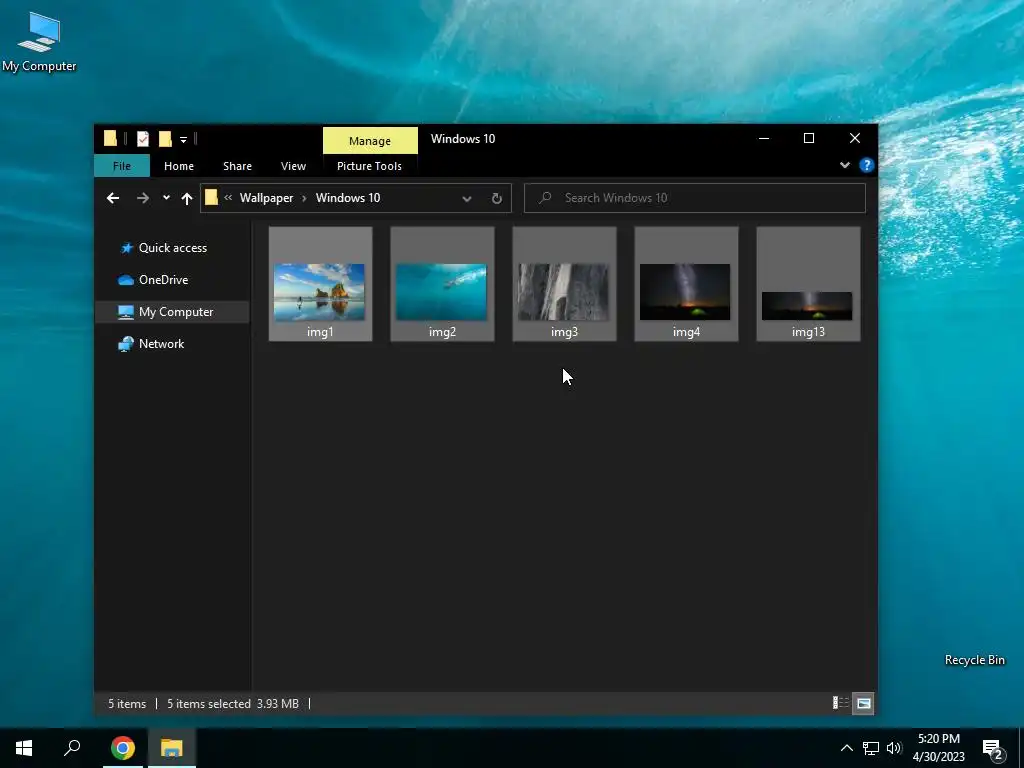The width and height of the screenshot is (1024, 768).
Task: Open the Picture Tools tab
Action: (370, 166)
